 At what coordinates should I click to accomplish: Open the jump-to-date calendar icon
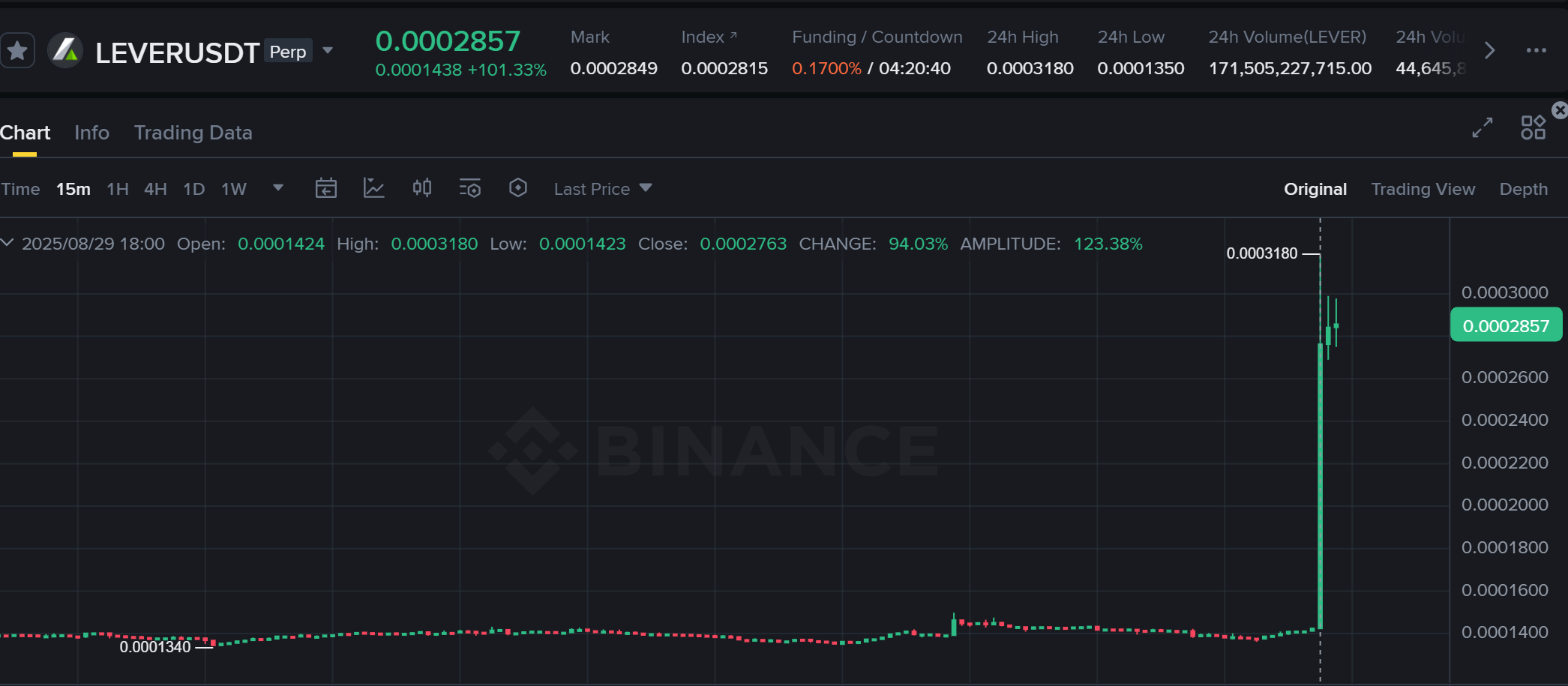[x=326, y=188]
